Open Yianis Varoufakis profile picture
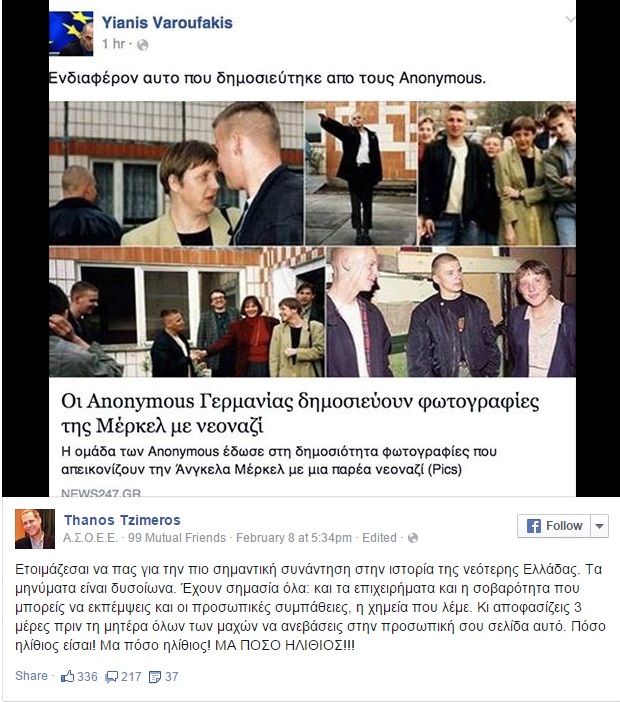The image size is (620, 702). 71,34
